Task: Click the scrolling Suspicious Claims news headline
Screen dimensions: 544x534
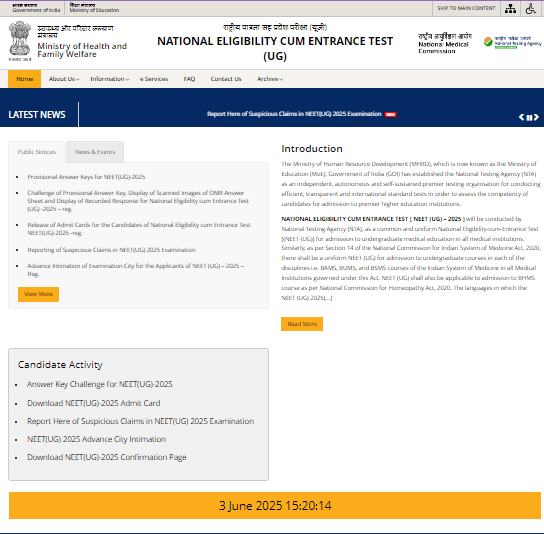Action: point(294,114)
